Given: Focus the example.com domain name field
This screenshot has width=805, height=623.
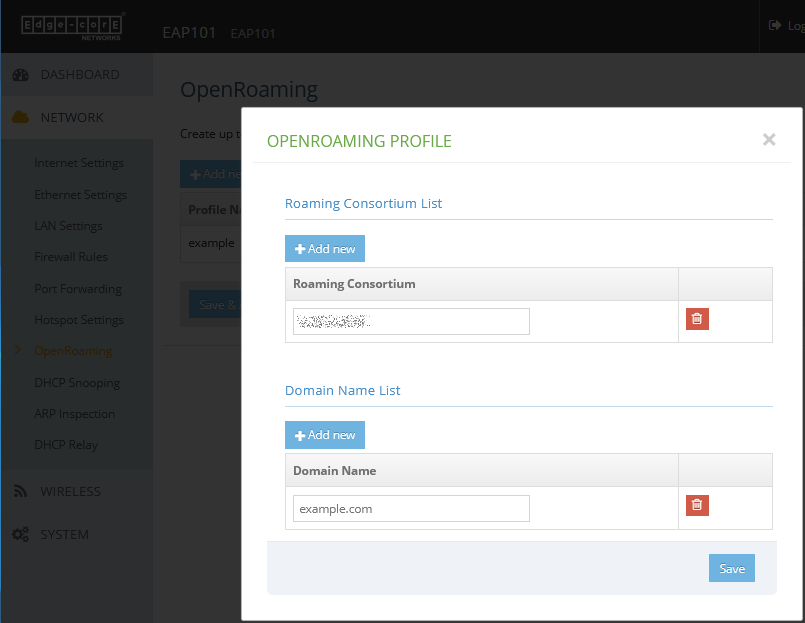Looking at the screenshot, I should 411,508.
